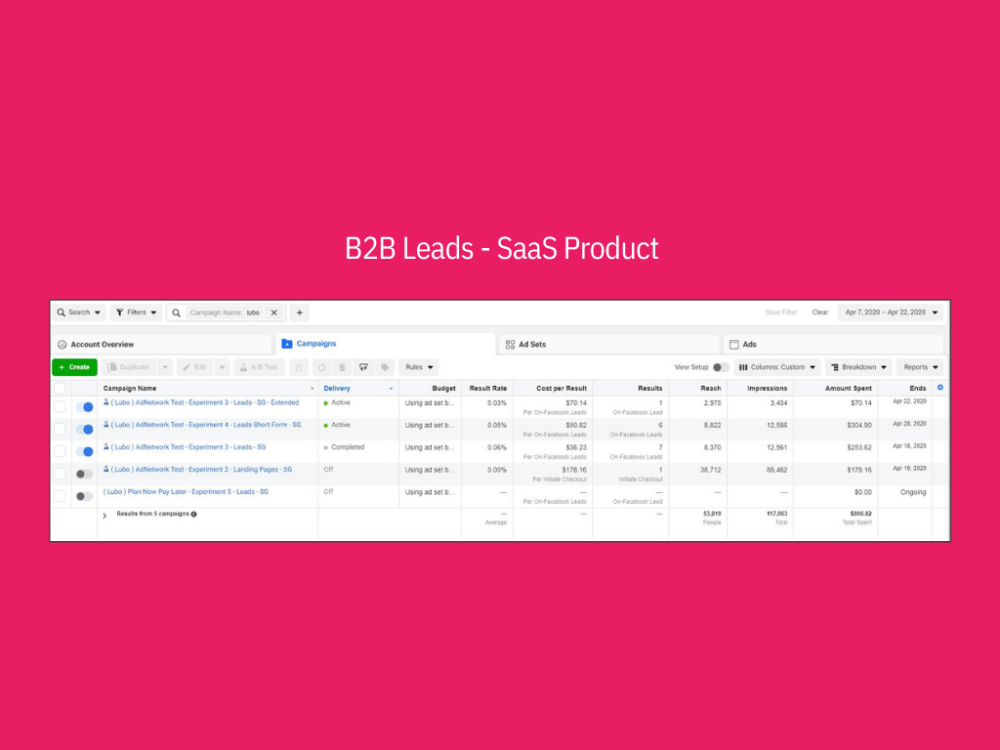Click the A/B Test button
Viewport: 1000px width, 750px height.
click(259, 367)
